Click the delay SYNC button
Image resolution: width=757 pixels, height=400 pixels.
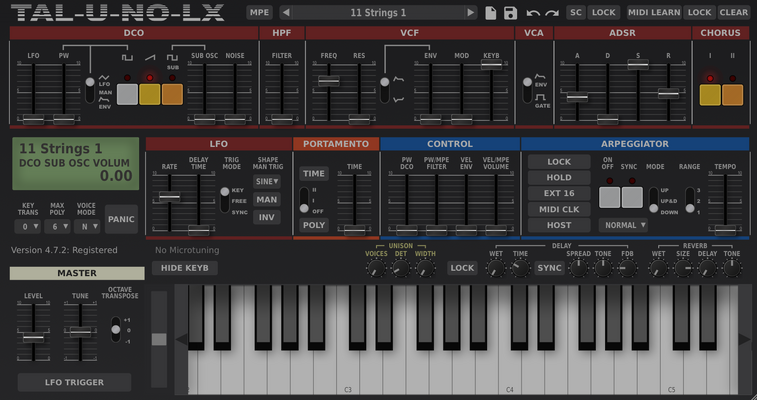(x=549, y=268)
